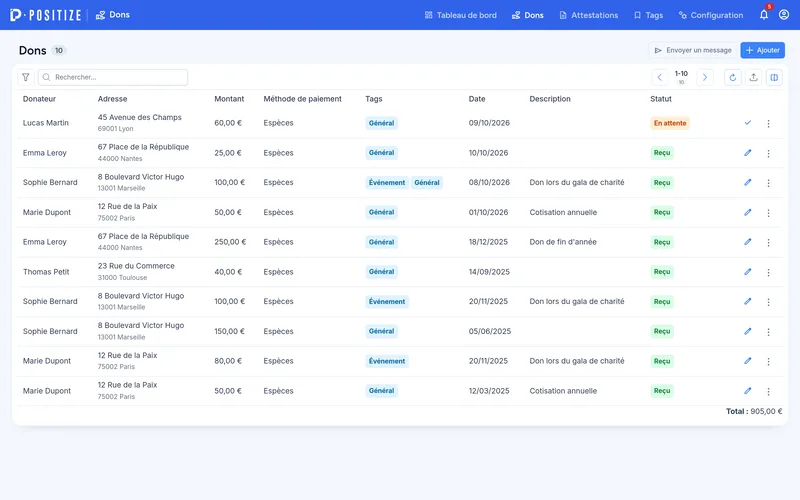This screenshot has height=500, width=800.
Task: Open Tags menu
Action: [x=648, y=15]
